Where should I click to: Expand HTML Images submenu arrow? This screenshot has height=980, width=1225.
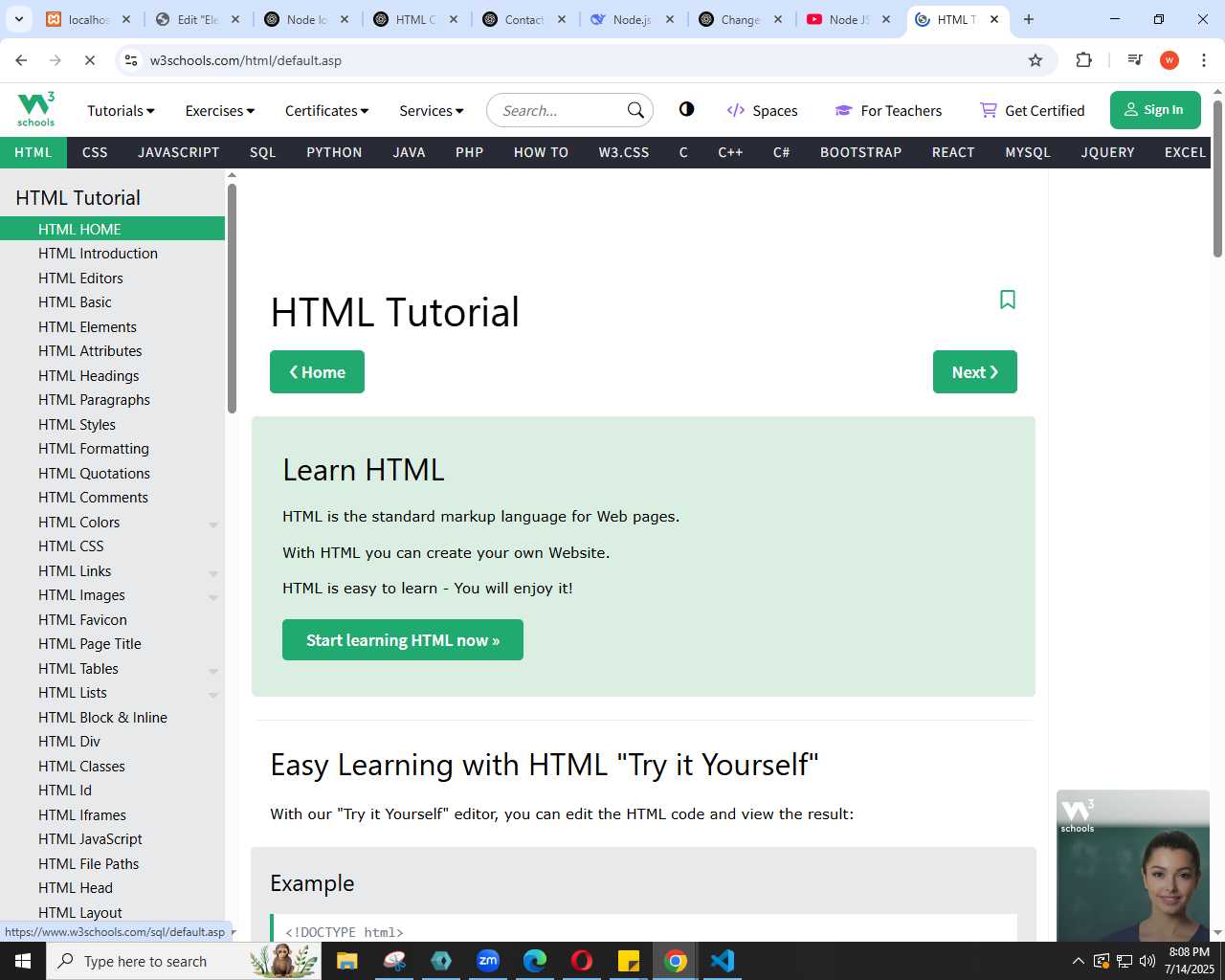[x=213, y=597]
